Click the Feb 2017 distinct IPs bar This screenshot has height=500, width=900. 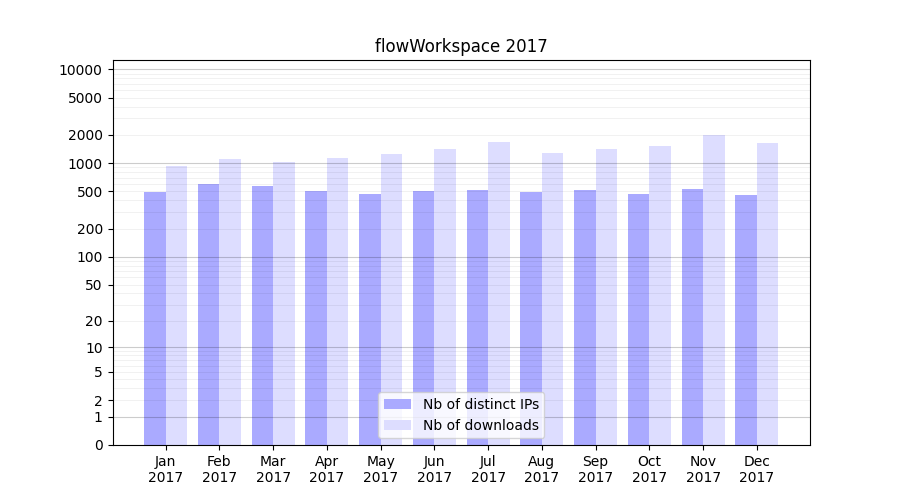coord(208,314)
